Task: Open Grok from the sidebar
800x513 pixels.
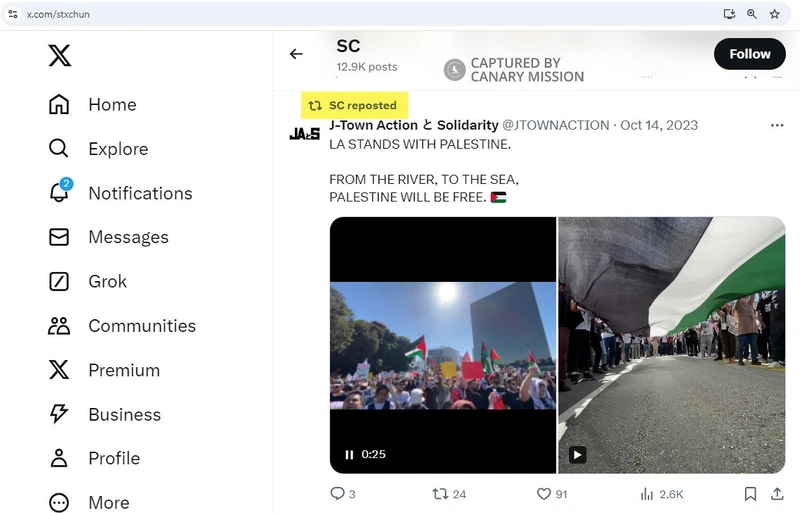Action: (60, 281)
